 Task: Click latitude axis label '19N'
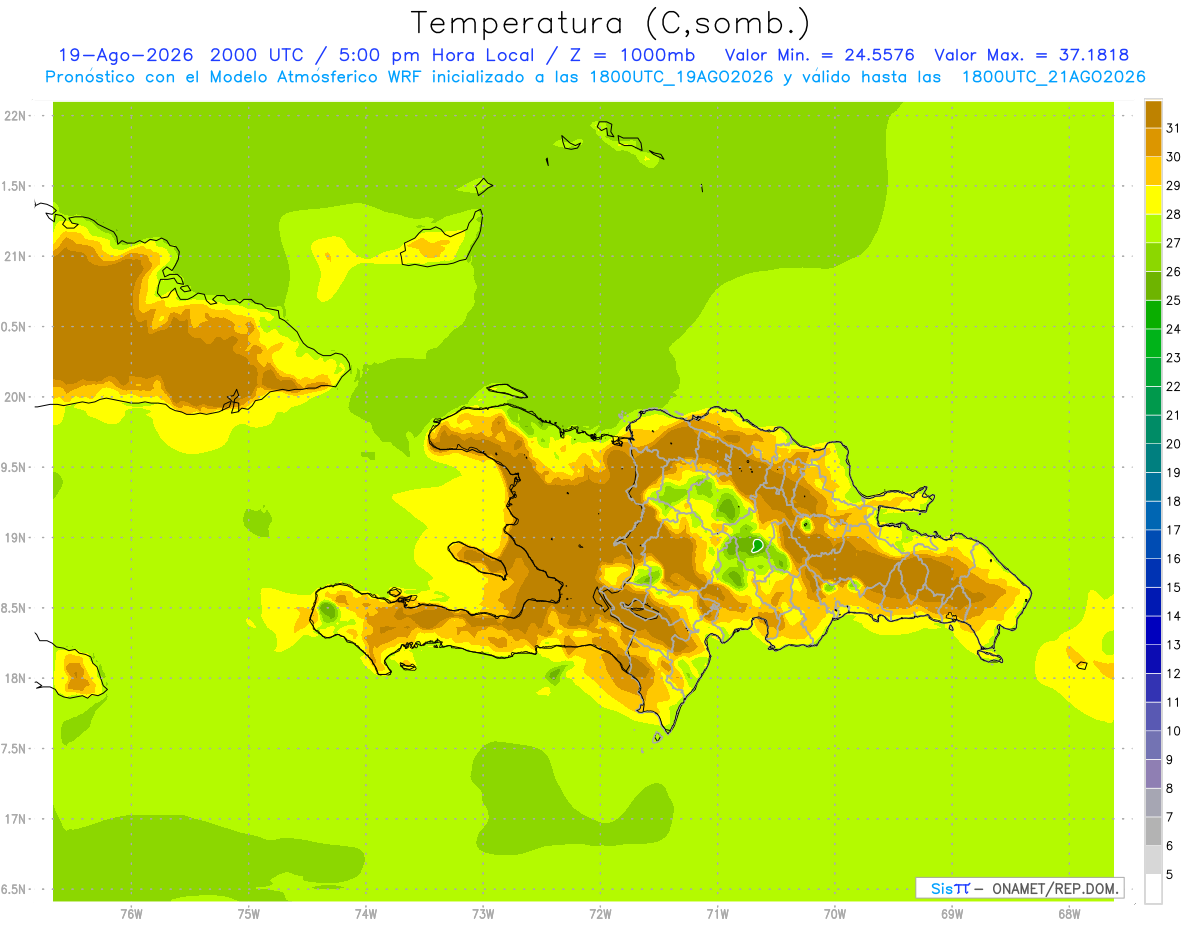[x=16, y=538]
